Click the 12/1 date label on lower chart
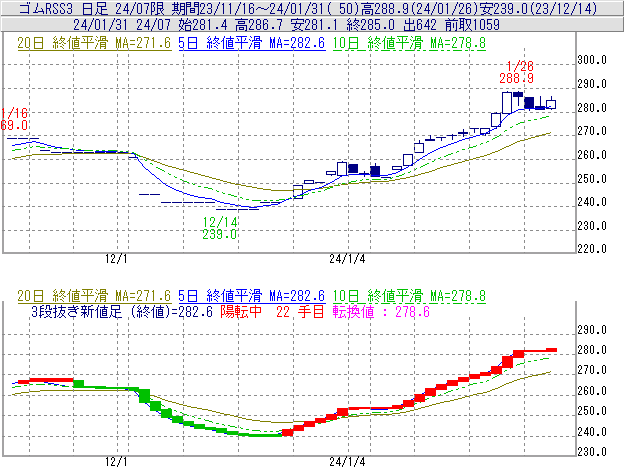624x475 pixels. (x=116, y=462)
